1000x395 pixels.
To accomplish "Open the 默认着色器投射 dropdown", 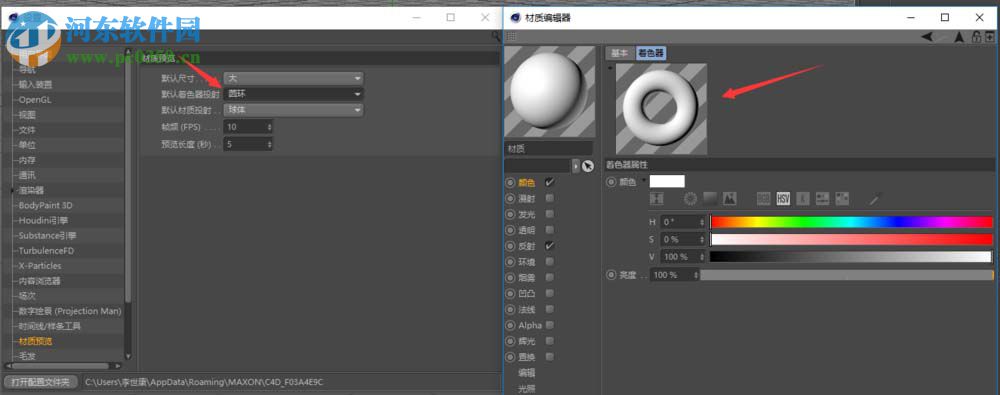I will coord(293,94).
